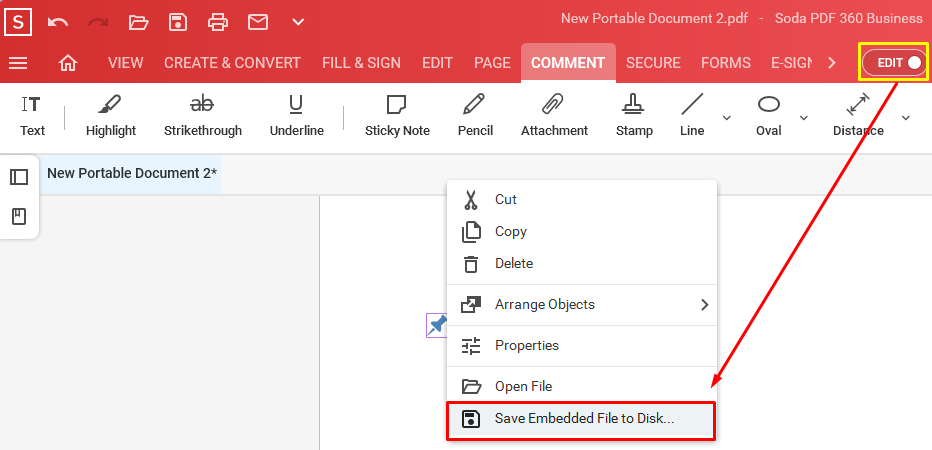Open a file with folder icon
Image resolution: width=932 pixels, height=450 pixels.
(x=138, y=23)
